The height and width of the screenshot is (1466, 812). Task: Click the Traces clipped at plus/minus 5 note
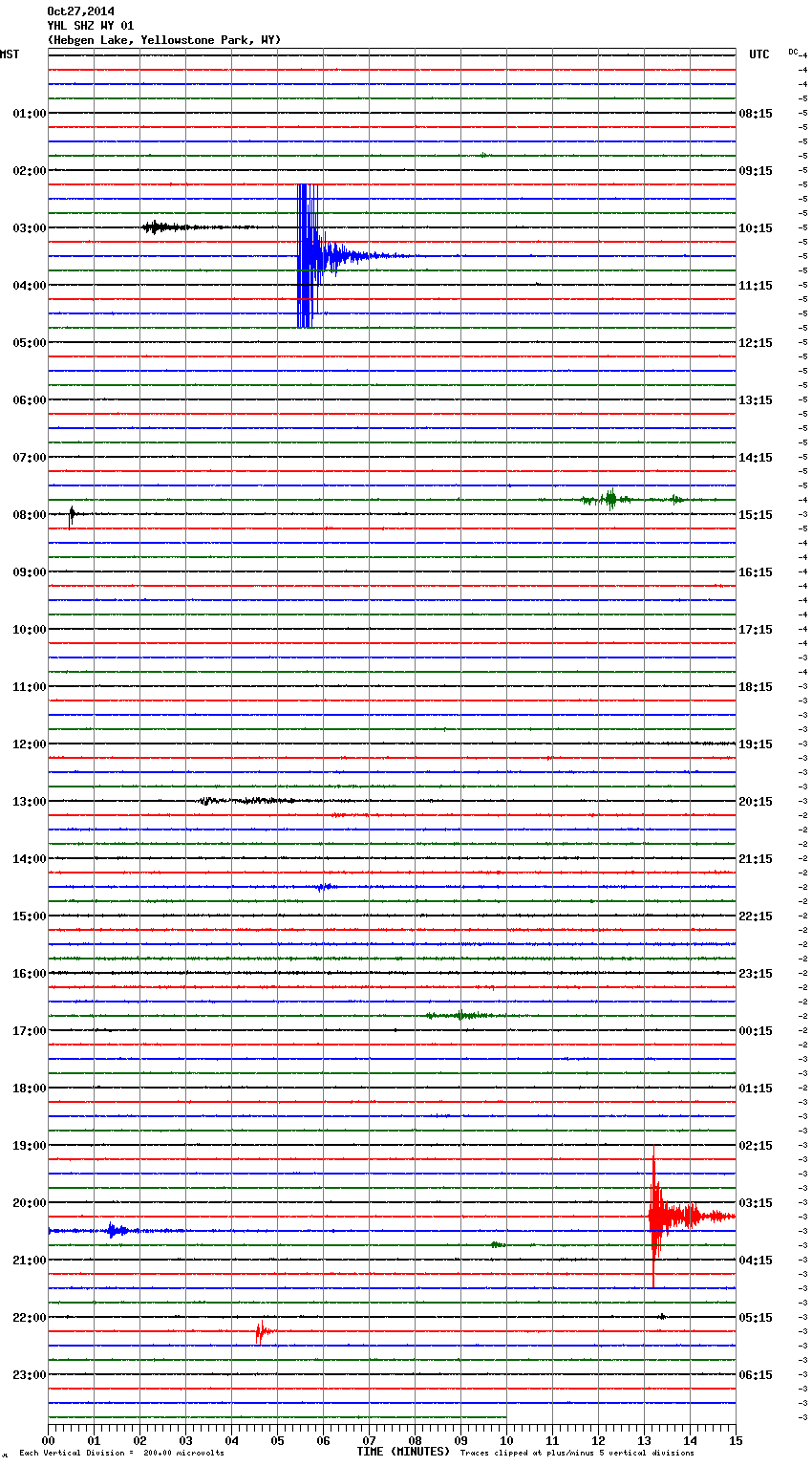coord(578,1454)
